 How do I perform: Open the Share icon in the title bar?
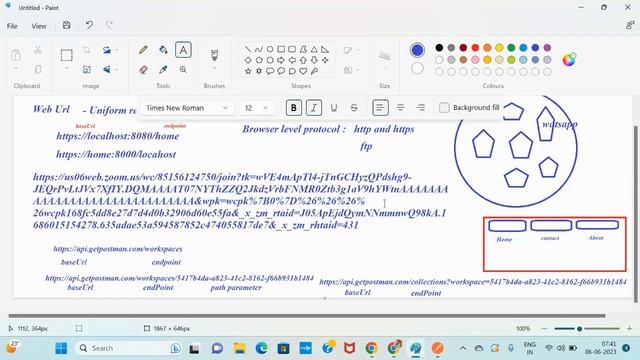630,25
